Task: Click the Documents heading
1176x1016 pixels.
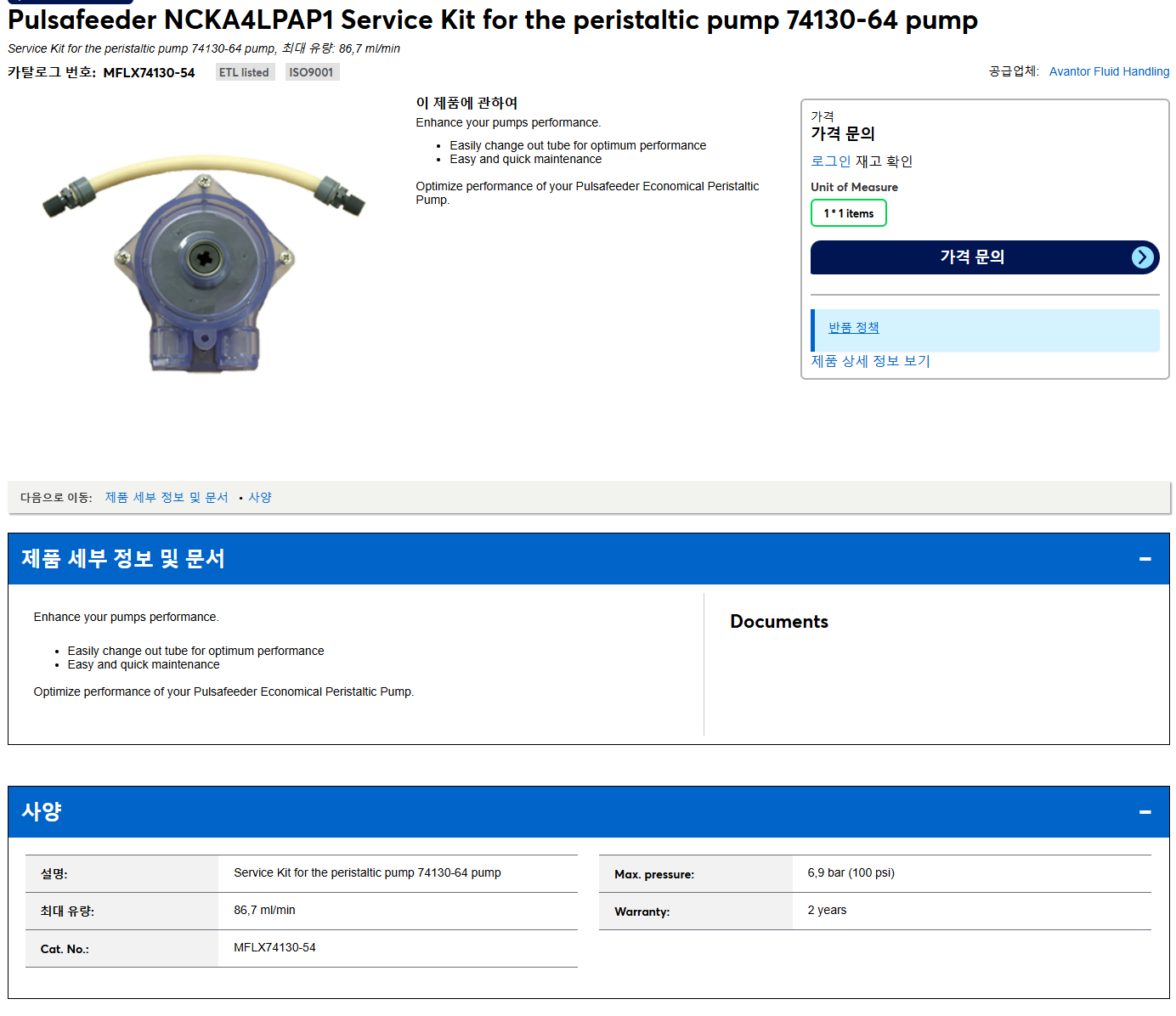Action: tap(779, 622)
